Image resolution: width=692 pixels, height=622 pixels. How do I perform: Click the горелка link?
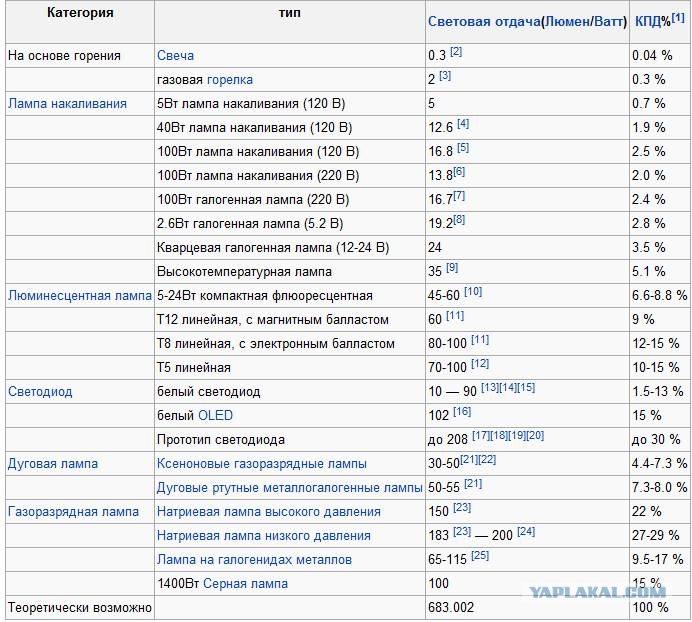[229, 80]
